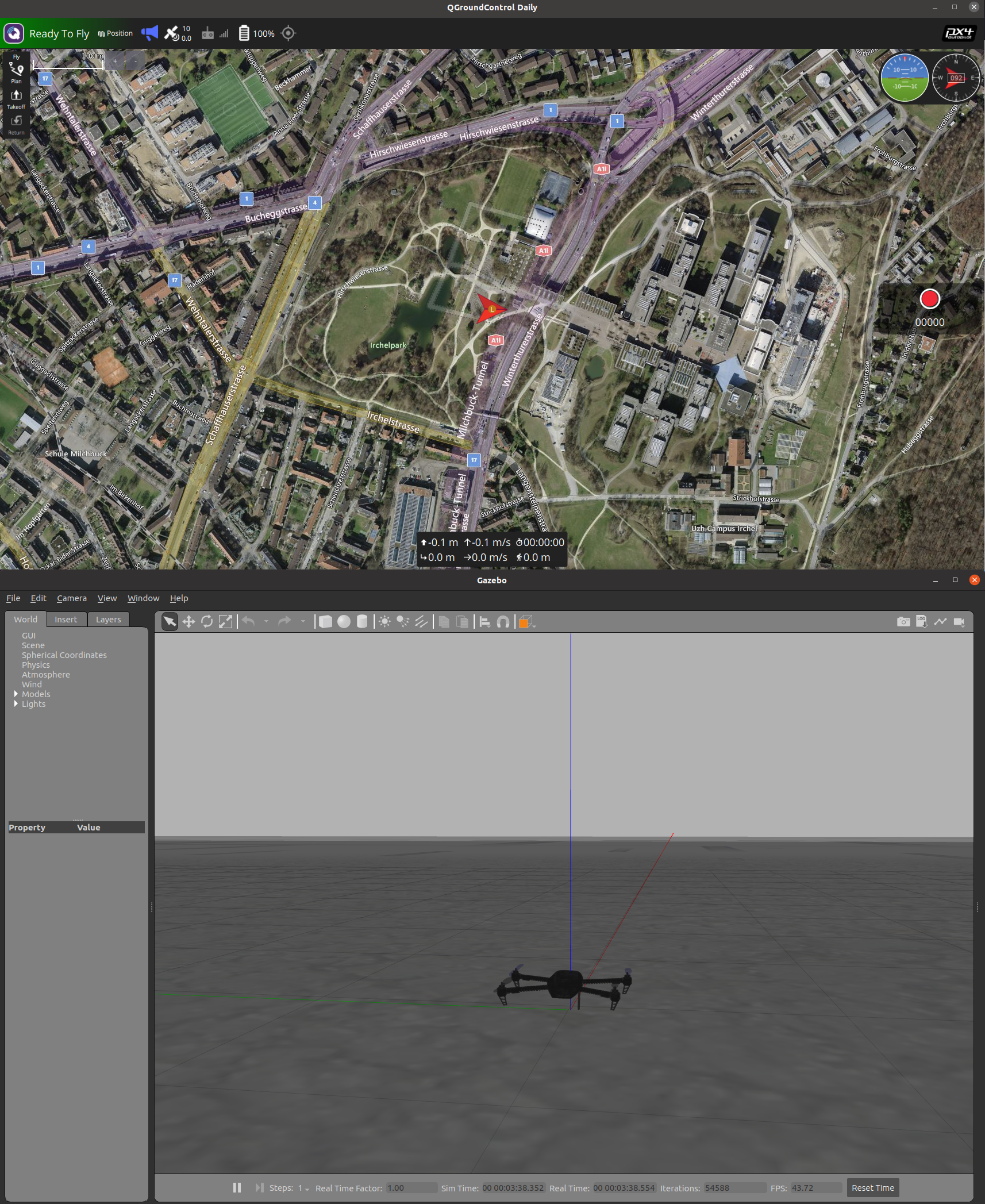The image size is (985, 1204).
Task: Select Physics in world tree
Action: pos(36,664)
